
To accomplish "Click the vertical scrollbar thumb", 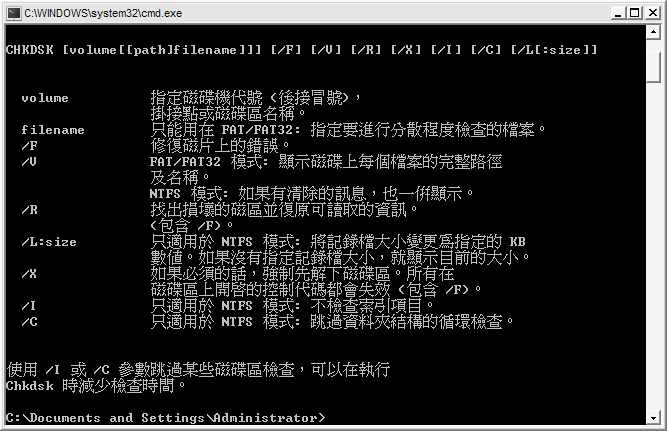I will tap(653, 61).
